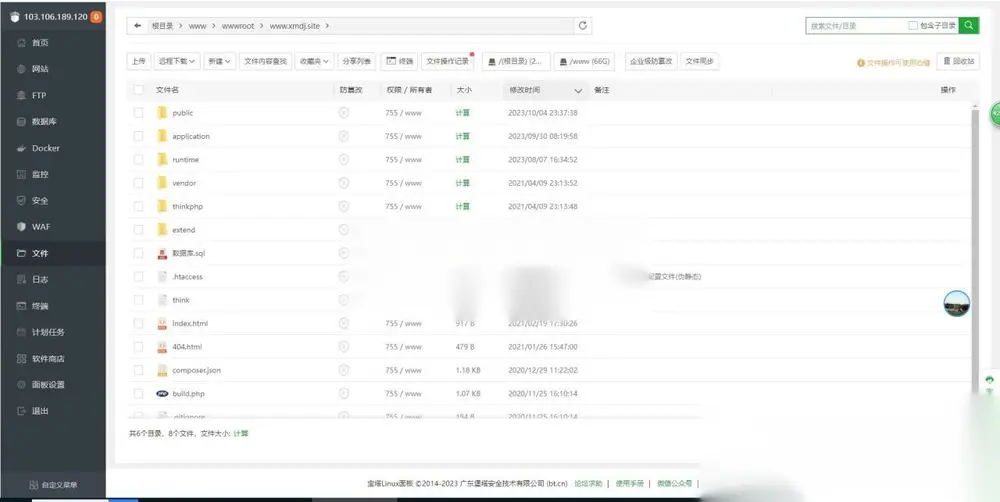Click 使用手册 user manual footer link
Image resolution: width=1000 pixels, height=502 pixels.
(x=629, y=484)
